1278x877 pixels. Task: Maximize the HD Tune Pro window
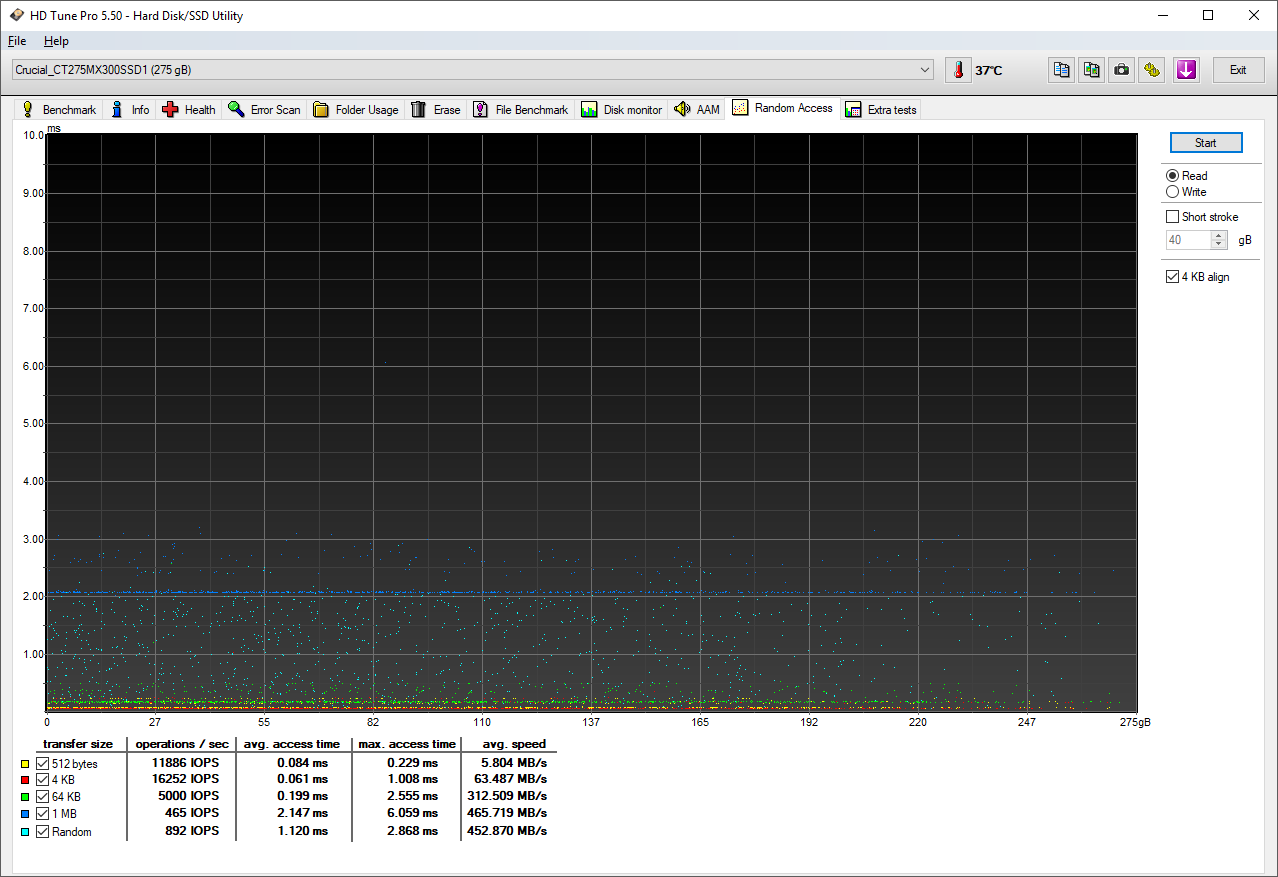[1208, 15]
